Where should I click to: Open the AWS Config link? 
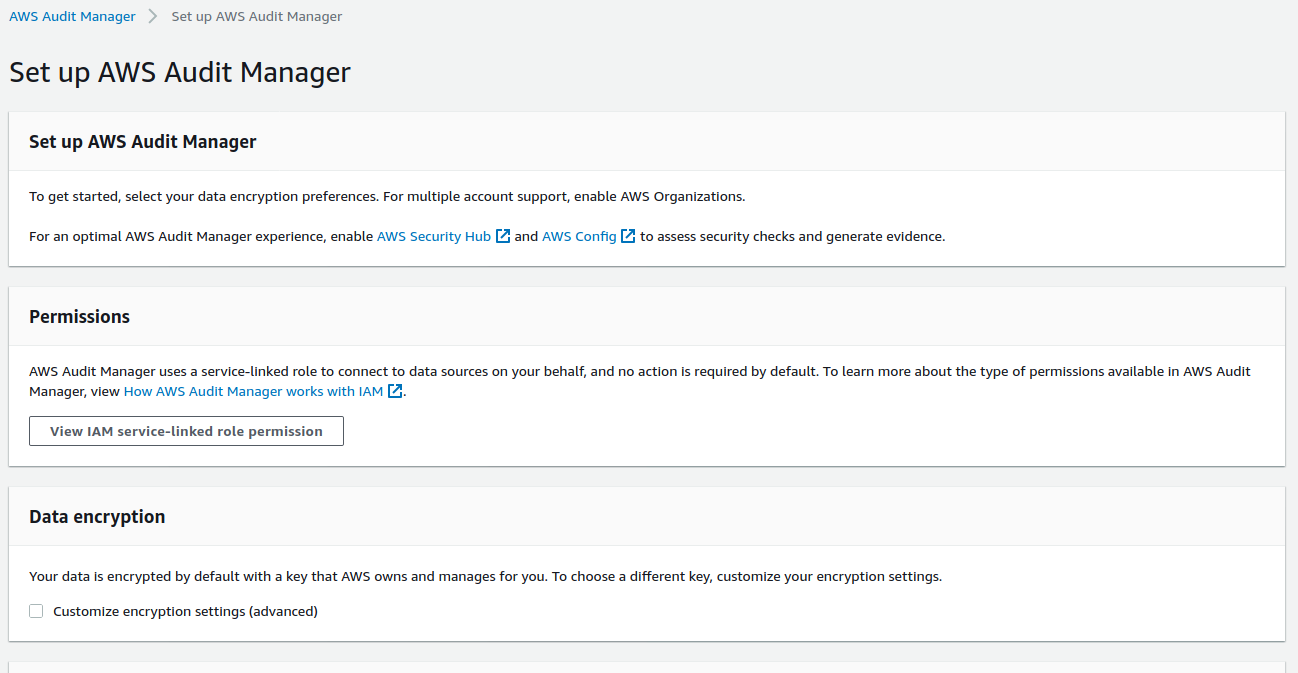tap(579, 236)
